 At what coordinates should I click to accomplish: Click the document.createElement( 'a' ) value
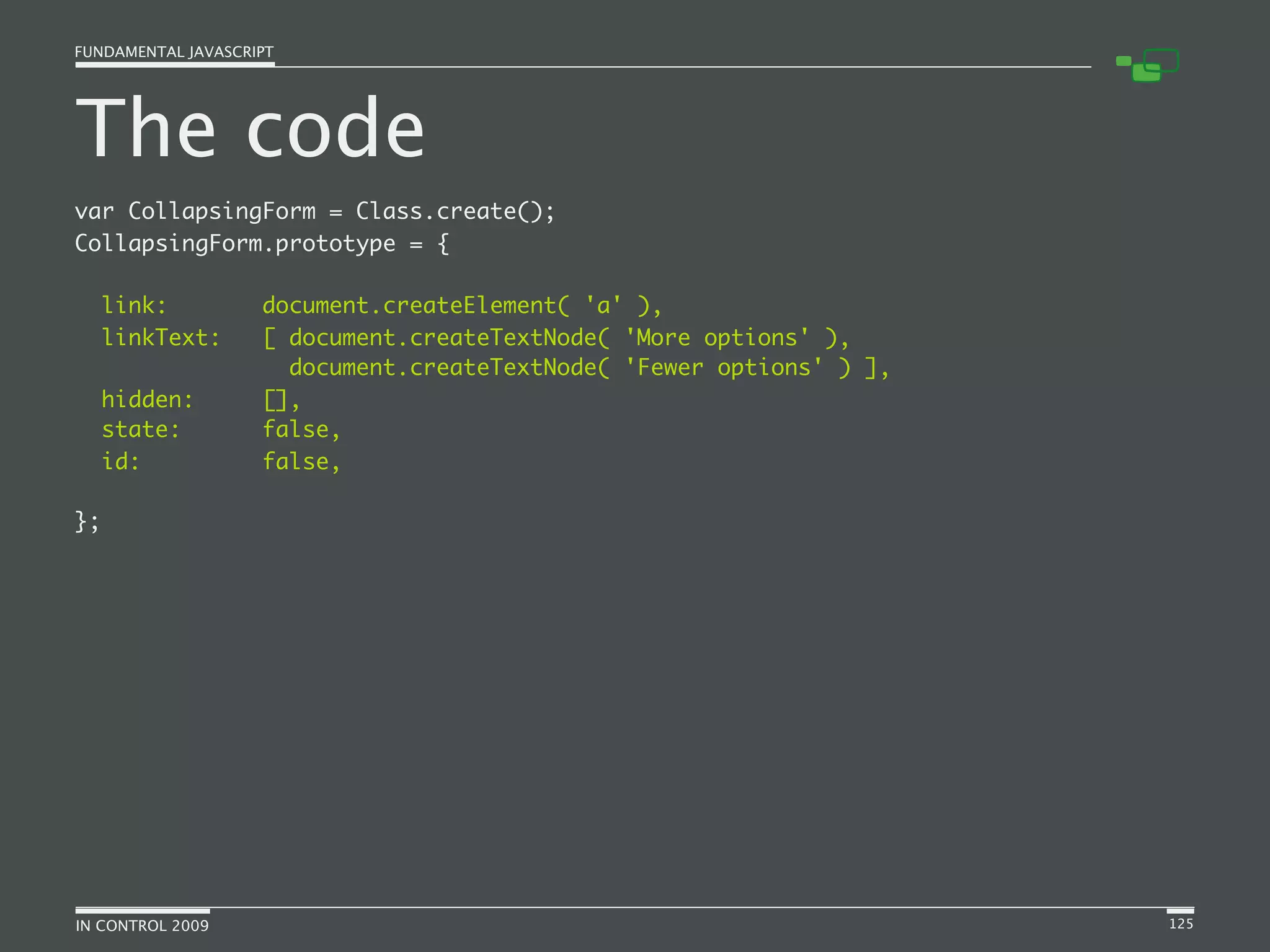pyautogui.click(x=462, y=306)
